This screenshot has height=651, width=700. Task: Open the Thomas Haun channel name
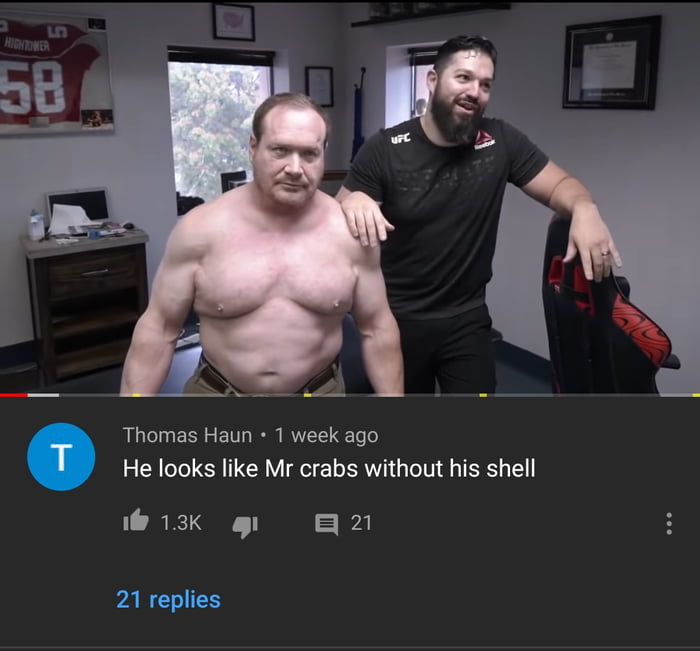click(188, 435)
